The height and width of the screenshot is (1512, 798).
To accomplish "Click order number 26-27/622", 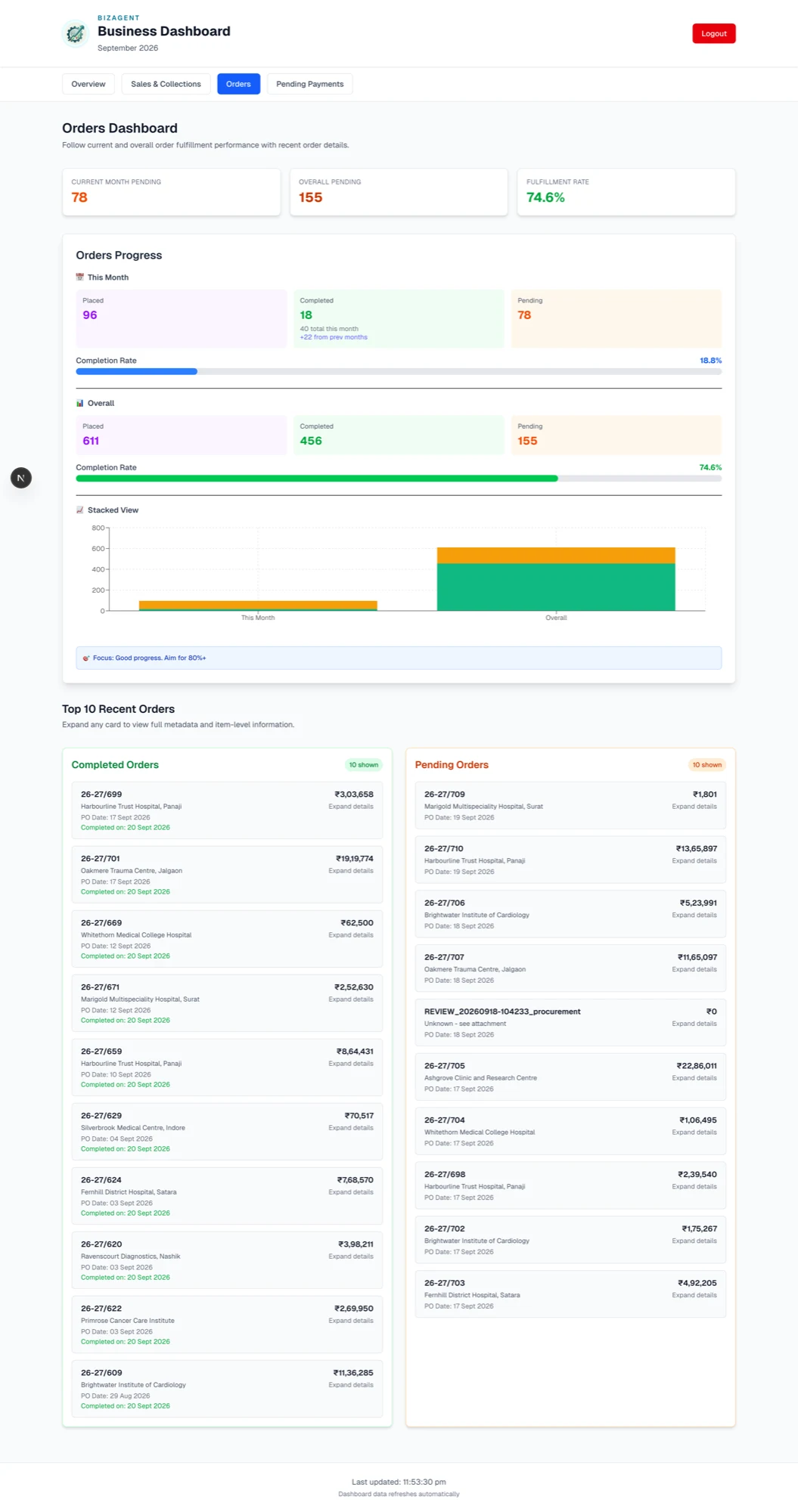I will [x=101, y=1309].
